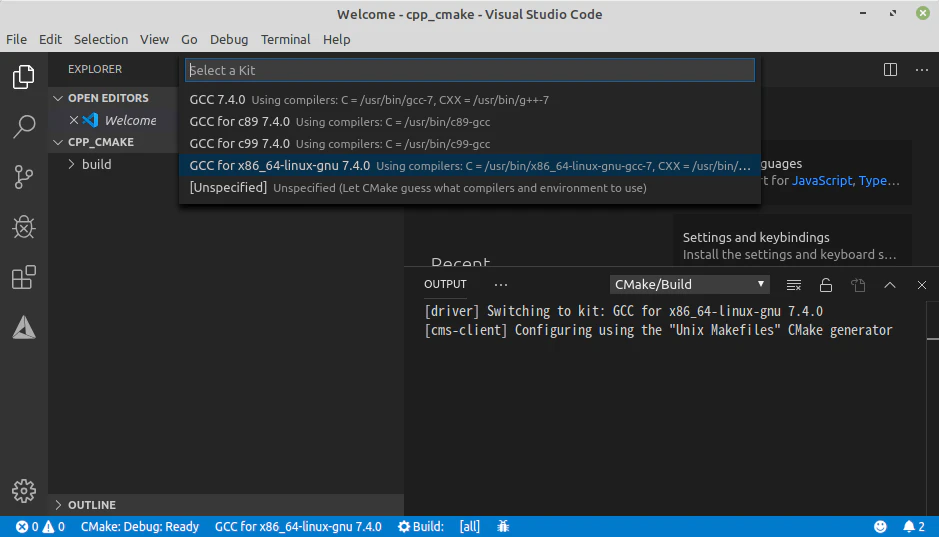Toggle output scroll lock icon

pyautogui.click(x=826, y=285)
